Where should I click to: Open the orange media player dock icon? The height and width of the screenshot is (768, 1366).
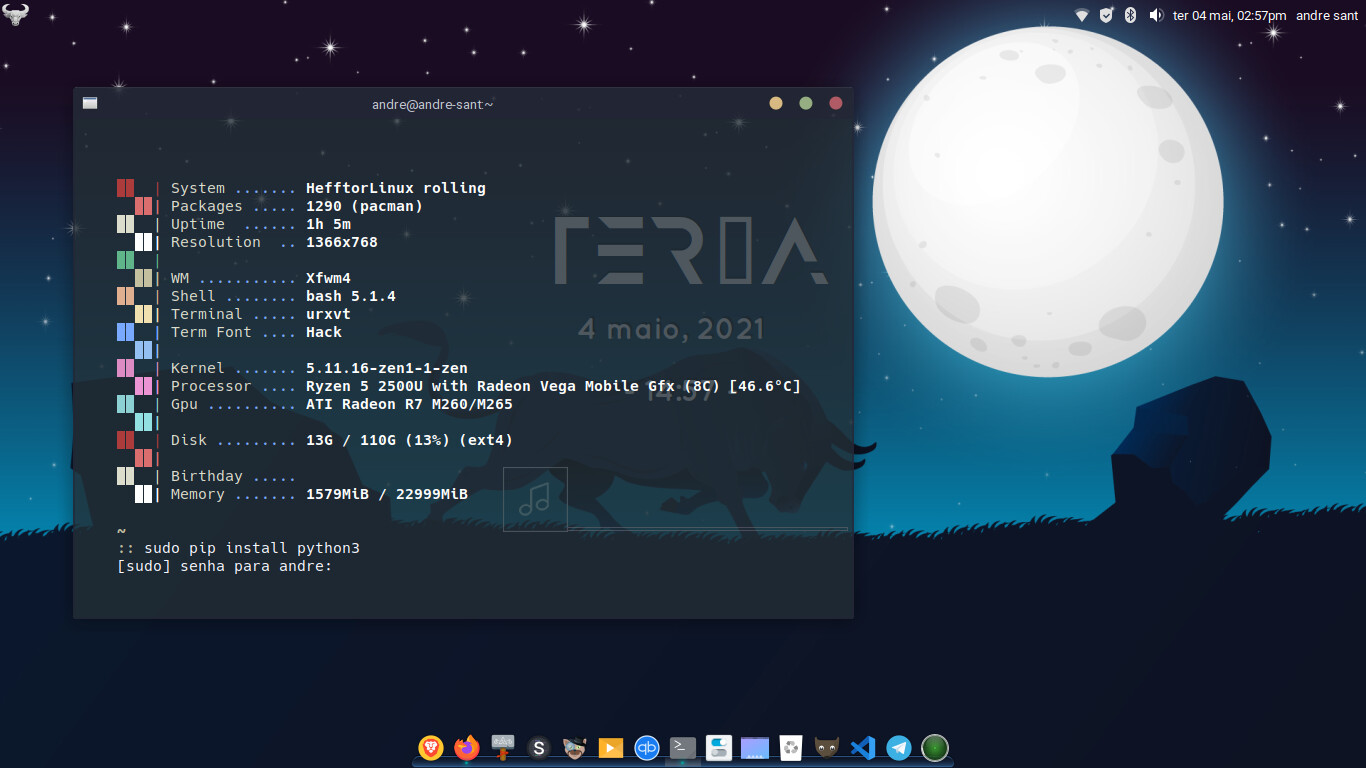(611, 747)
